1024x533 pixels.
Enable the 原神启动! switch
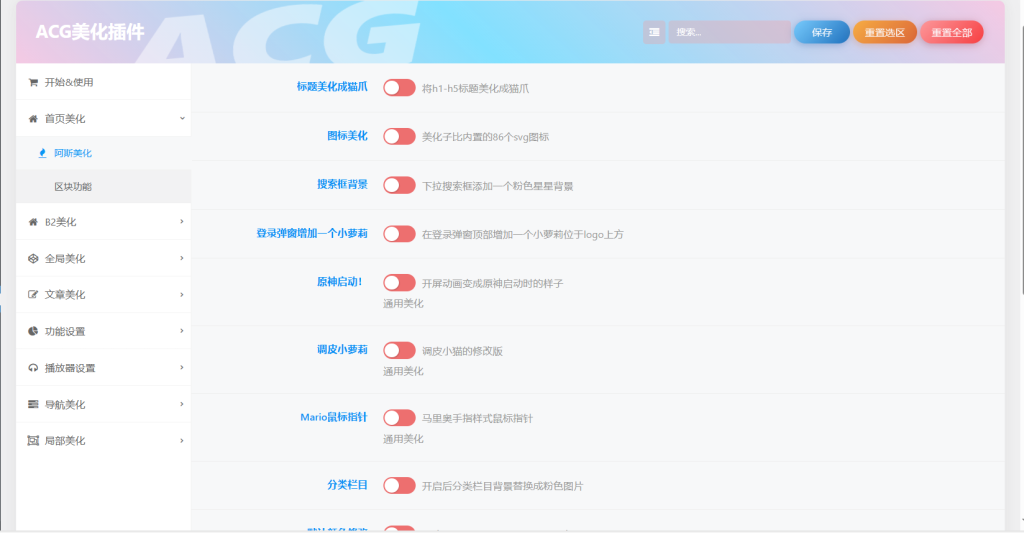[399, 282]
